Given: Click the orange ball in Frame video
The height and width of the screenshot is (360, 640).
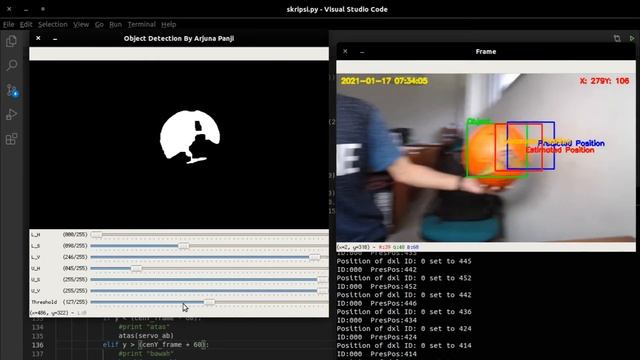Looking at the screenshot, I should tap(496, 157).
